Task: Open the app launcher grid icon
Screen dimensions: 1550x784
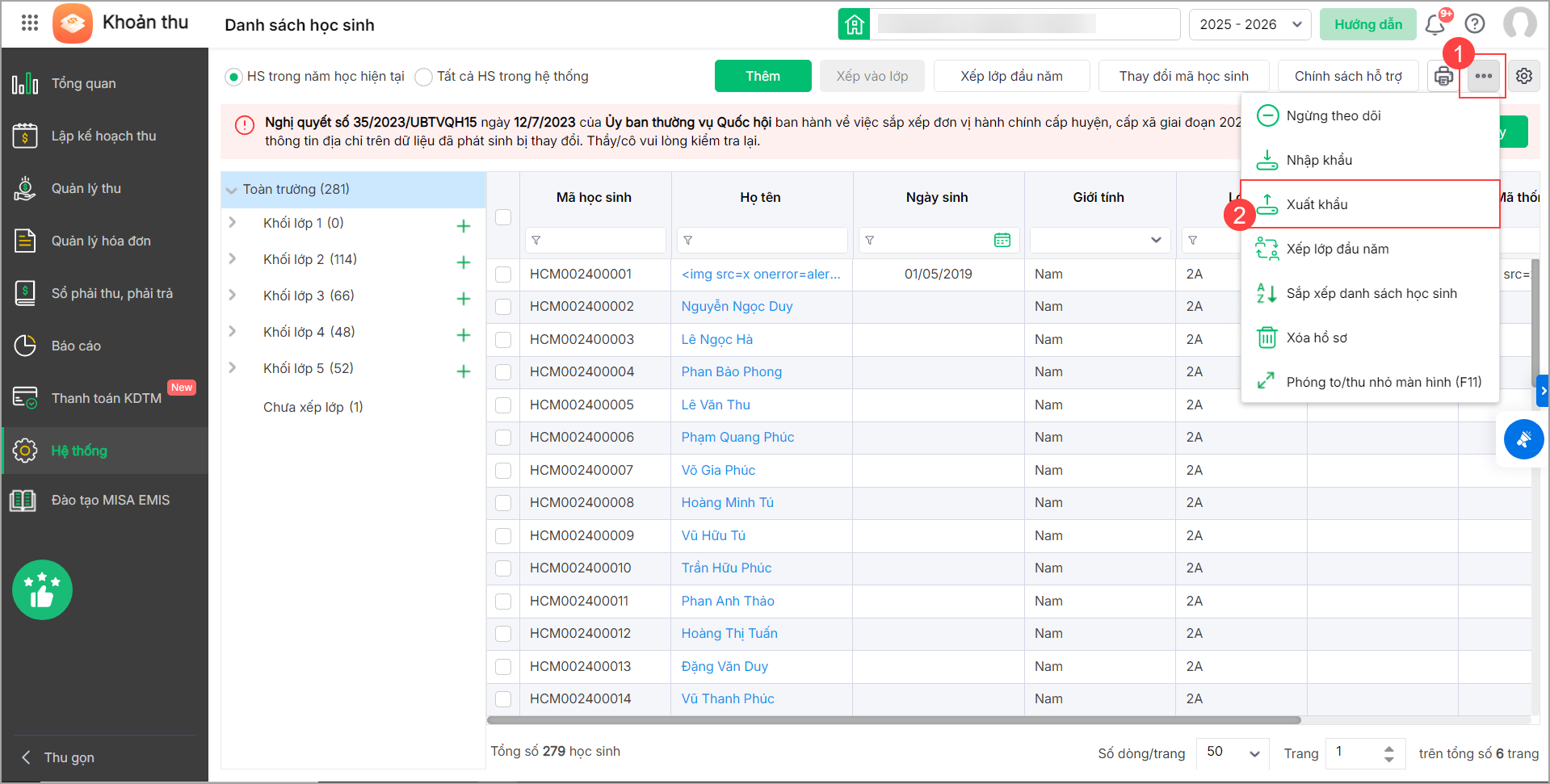Action: [x=30, y=23]
